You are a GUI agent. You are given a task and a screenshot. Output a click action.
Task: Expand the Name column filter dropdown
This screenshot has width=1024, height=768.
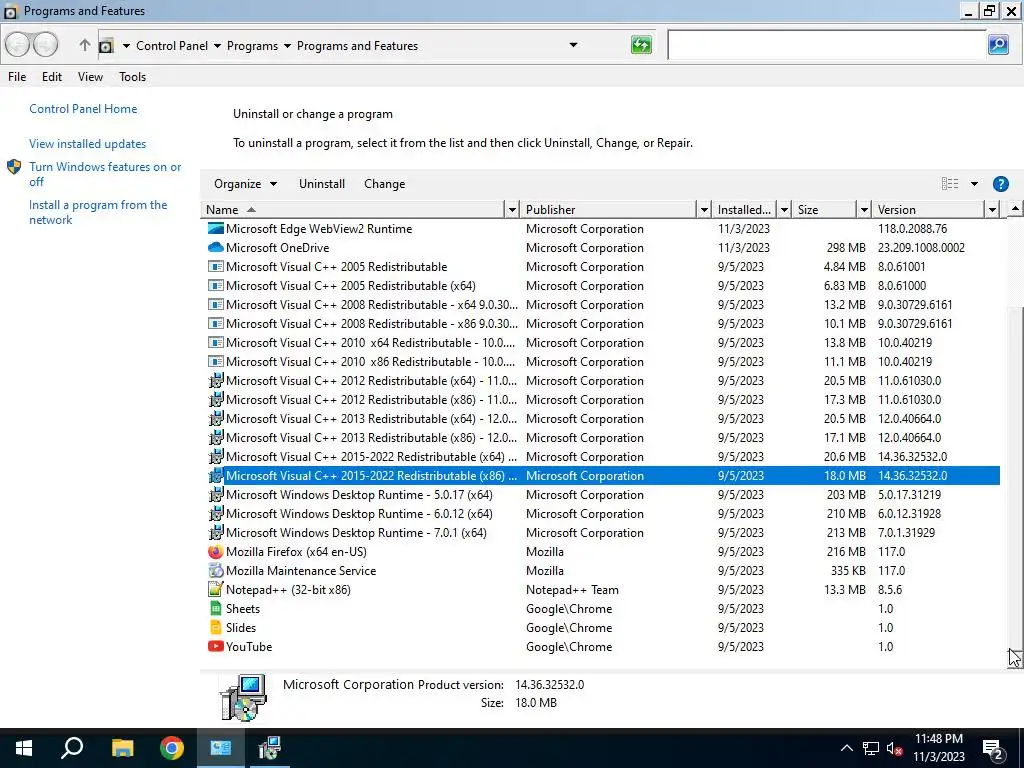point(512,210)
